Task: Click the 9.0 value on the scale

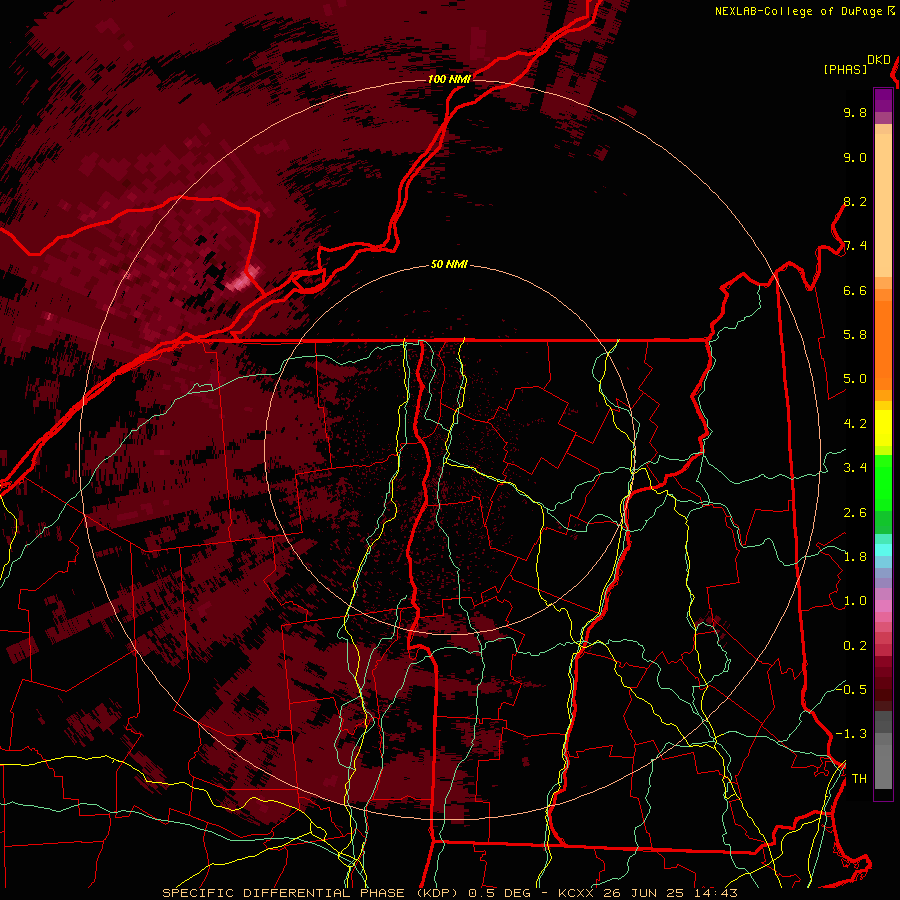Action: 855,158
